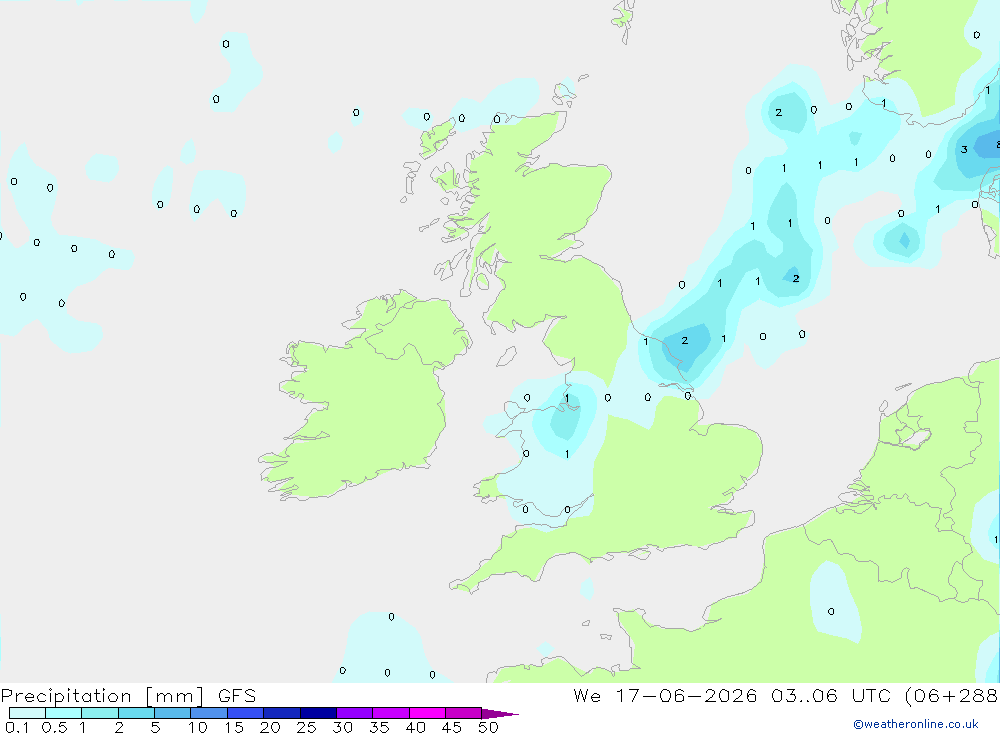
Task: Click the '20' legend scale label
Action: click(x=270, y=727)
